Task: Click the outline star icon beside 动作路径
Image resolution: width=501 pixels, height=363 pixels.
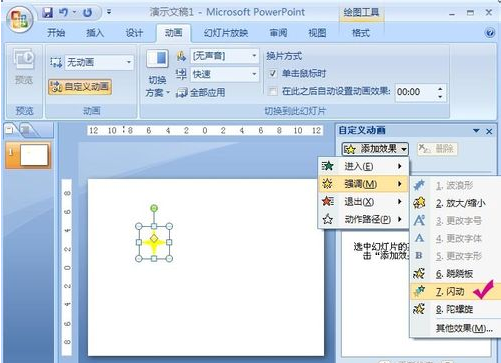Action: click(328, 219)
